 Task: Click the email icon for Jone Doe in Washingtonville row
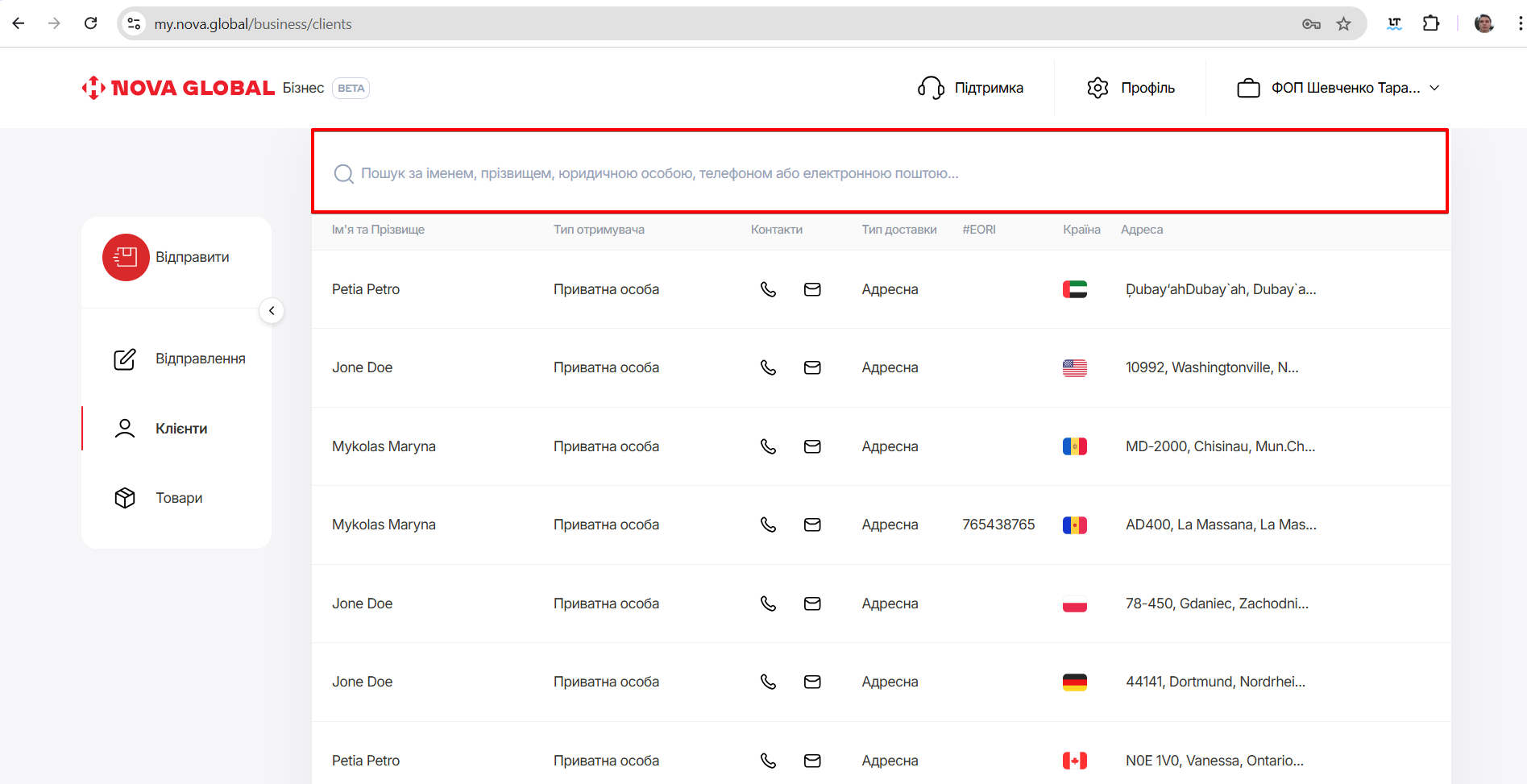[812, 367]
